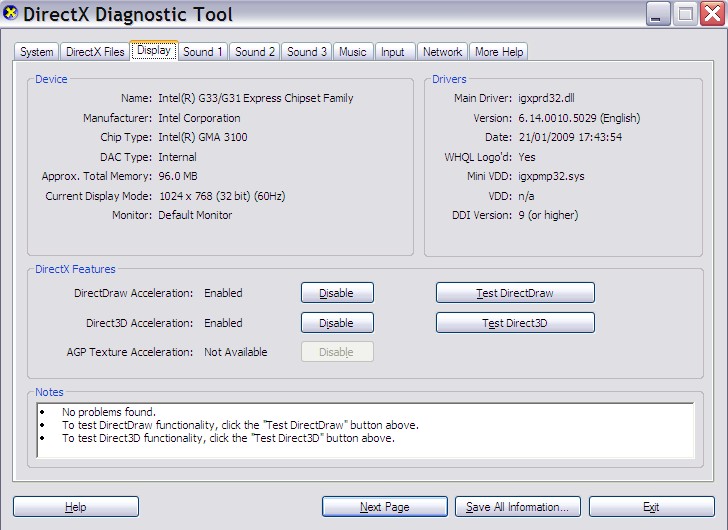Open the Music tab
Viewport: 728px width, 530px height.
[x=352, y=52]
